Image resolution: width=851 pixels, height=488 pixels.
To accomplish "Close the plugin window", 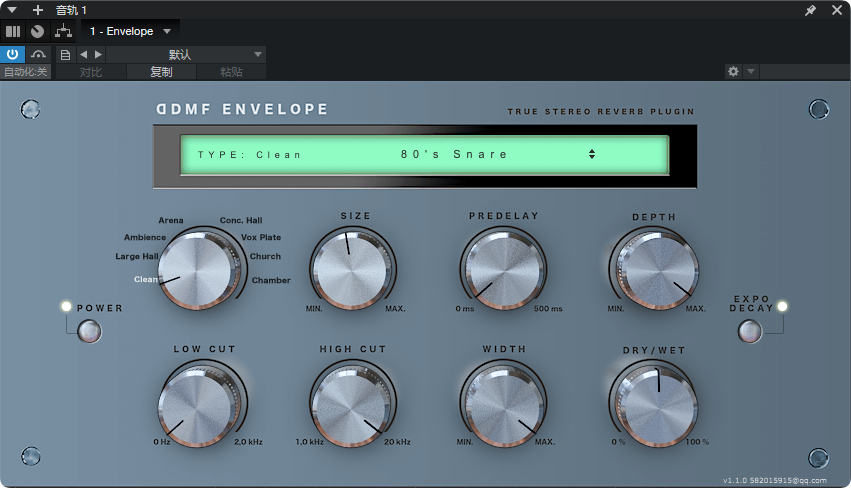I will click(x=837, y=10).
